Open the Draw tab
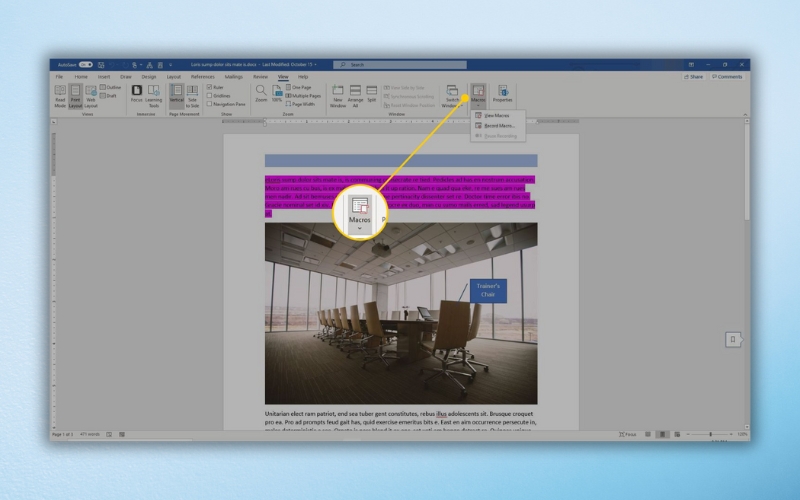 click(x=126, y=77)
